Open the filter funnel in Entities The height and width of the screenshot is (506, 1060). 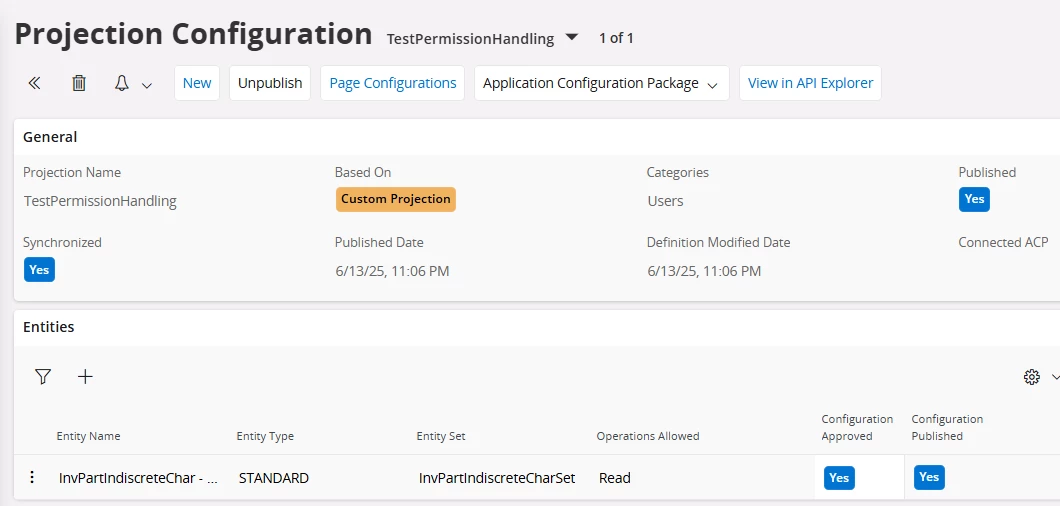pos(43,377)
